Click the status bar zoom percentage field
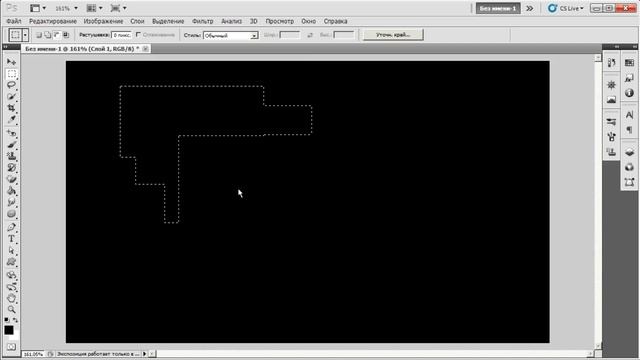This screenshot has width=640, height=360. (33, 354)
